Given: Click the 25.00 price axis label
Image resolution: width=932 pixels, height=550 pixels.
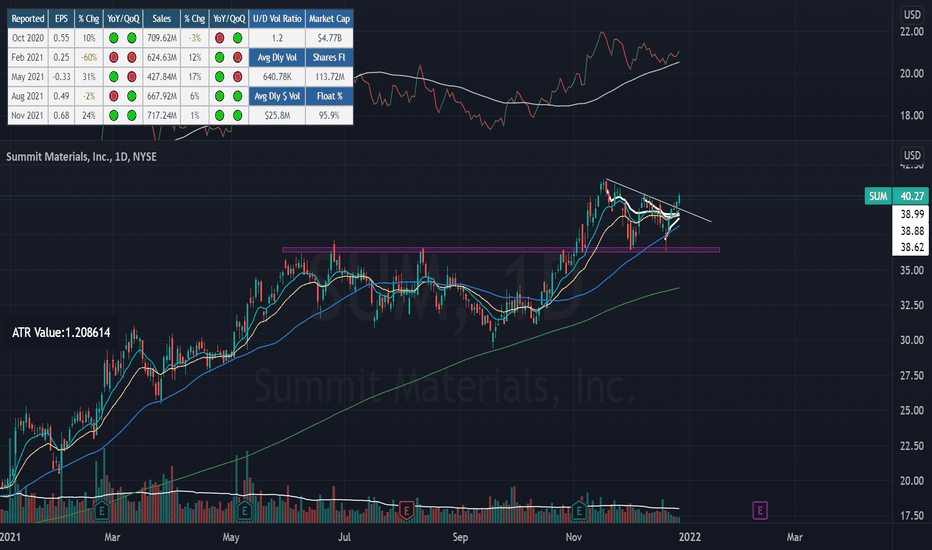Looking at the screenshot, I should (912, 410).
